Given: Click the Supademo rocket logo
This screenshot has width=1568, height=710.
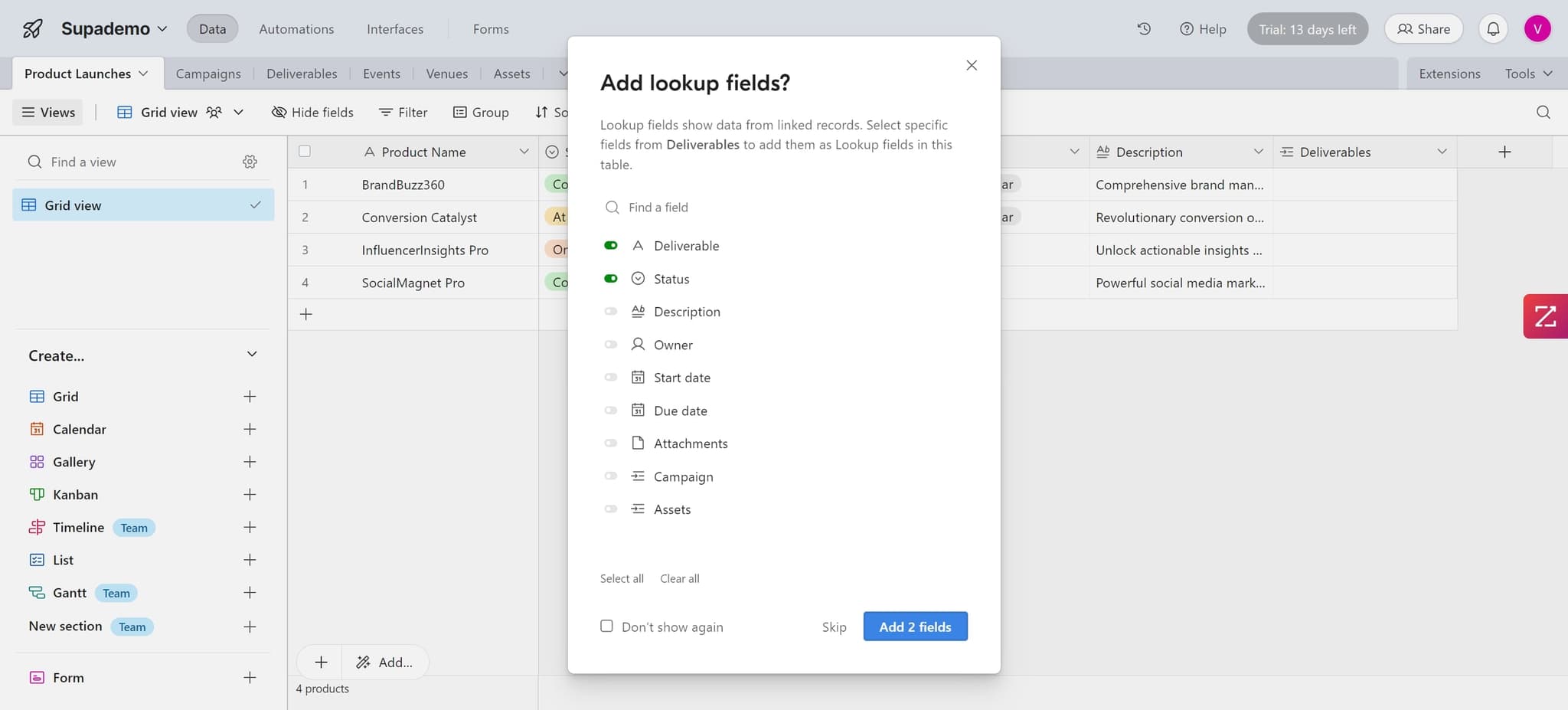Looking at the screenshot, I should click(31, 28).
